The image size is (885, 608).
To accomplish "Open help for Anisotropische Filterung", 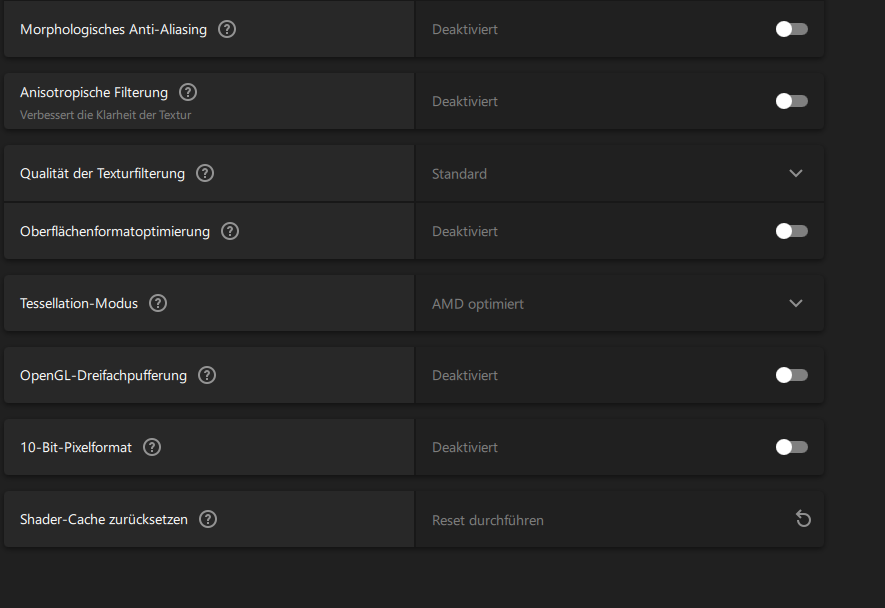I will click(188, 92).
